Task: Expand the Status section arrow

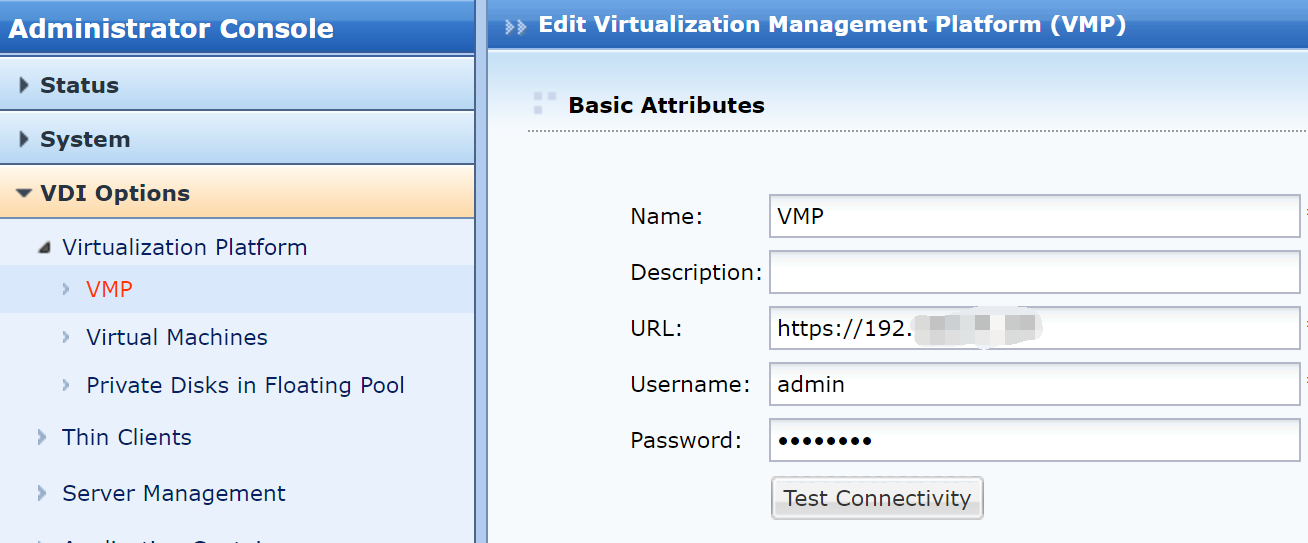Action: coord(24,86)
